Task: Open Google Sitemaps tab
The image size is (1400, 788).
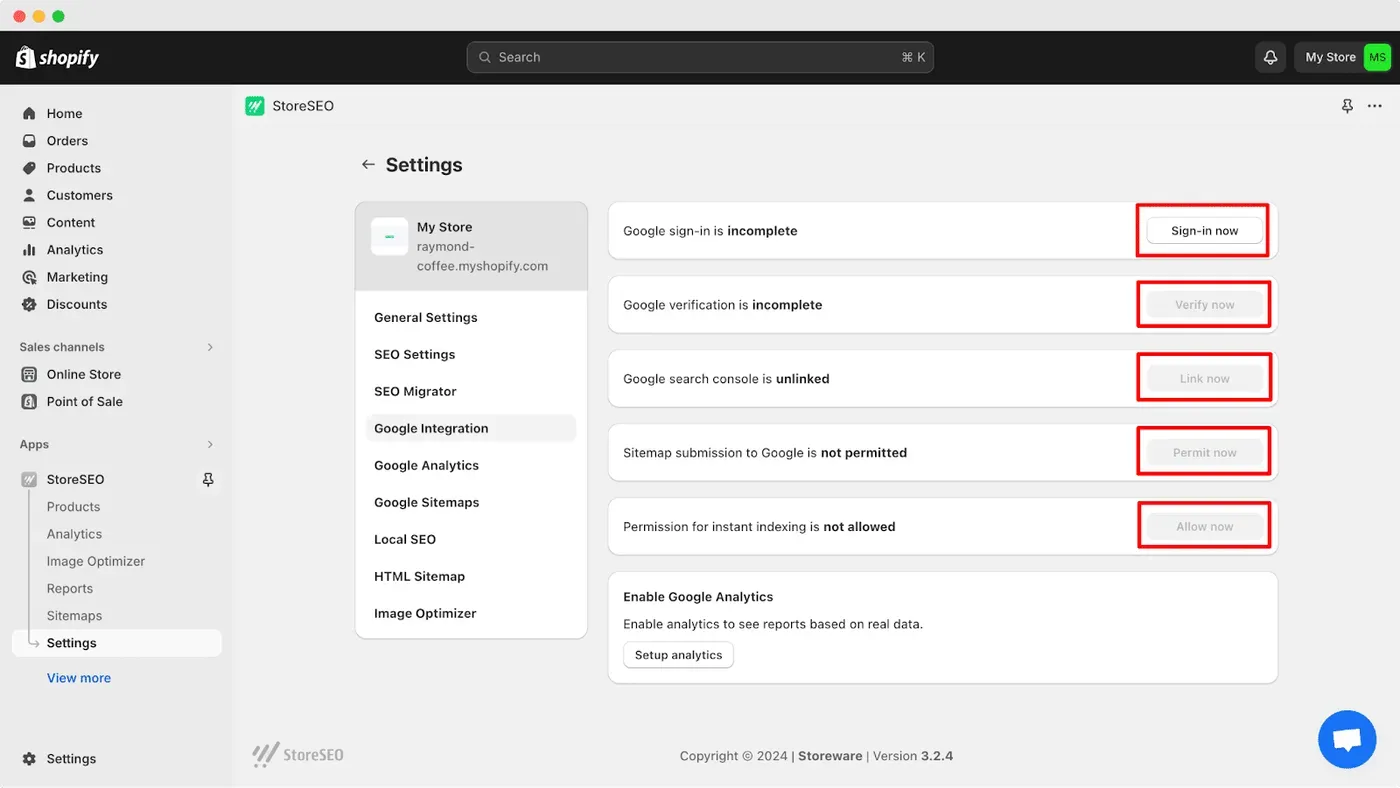Action: pyautogui.click(x=471, y=502)
